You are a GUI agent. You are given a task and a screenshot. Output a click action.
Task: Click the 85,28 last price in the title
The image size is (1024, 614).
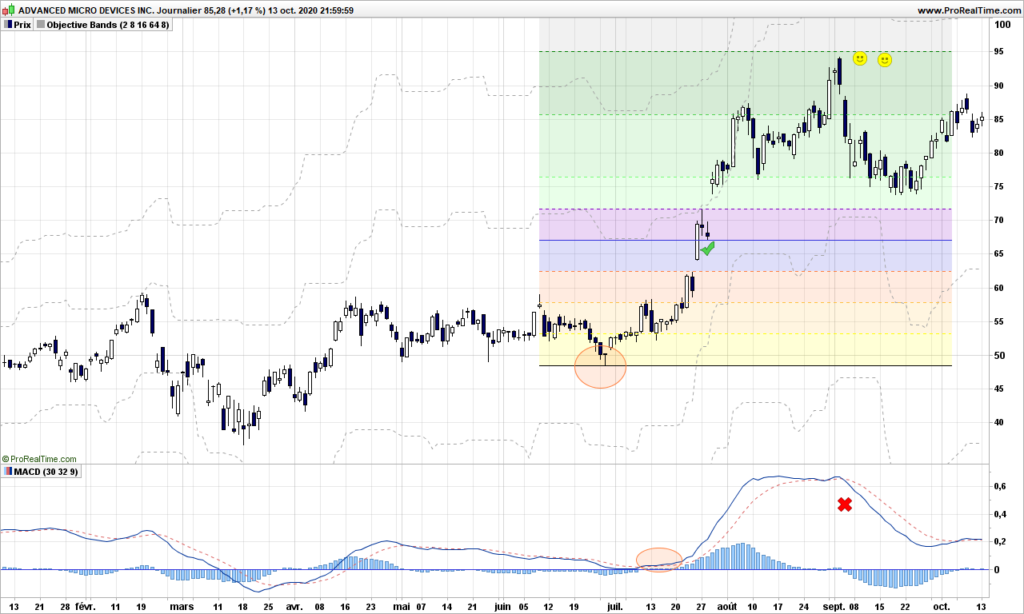pyautogui.click(x=216, y=10)
